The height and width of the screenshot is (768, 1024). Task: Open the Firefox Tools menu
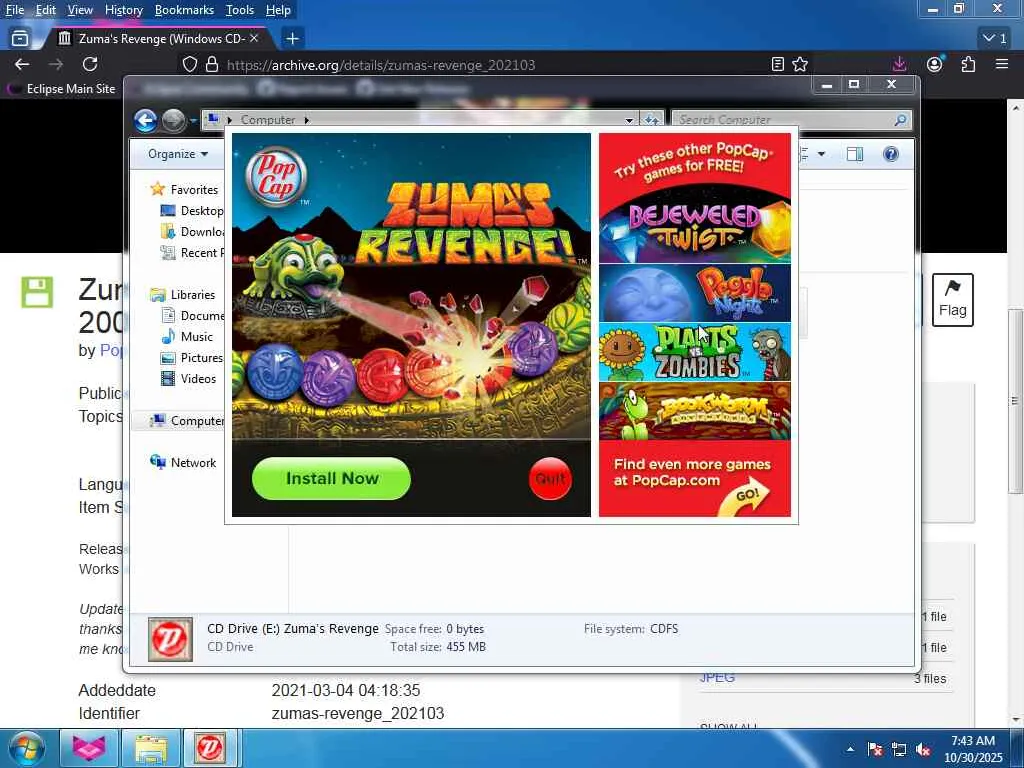coord(240,10)
